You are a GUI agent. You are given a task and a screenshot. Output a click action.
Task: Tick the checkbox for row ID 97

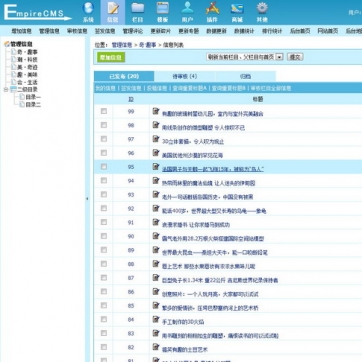pyautogui.click(x=104, y=139)
